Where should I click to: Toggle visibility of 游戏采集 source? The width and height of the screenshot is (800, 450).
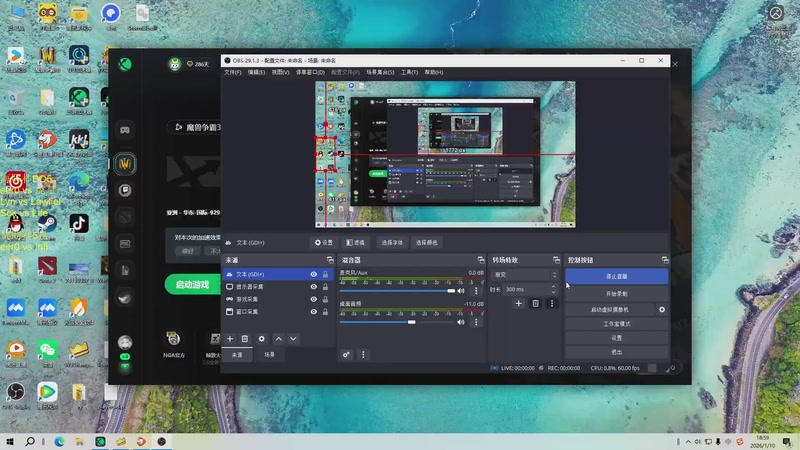tap(314, 299)
